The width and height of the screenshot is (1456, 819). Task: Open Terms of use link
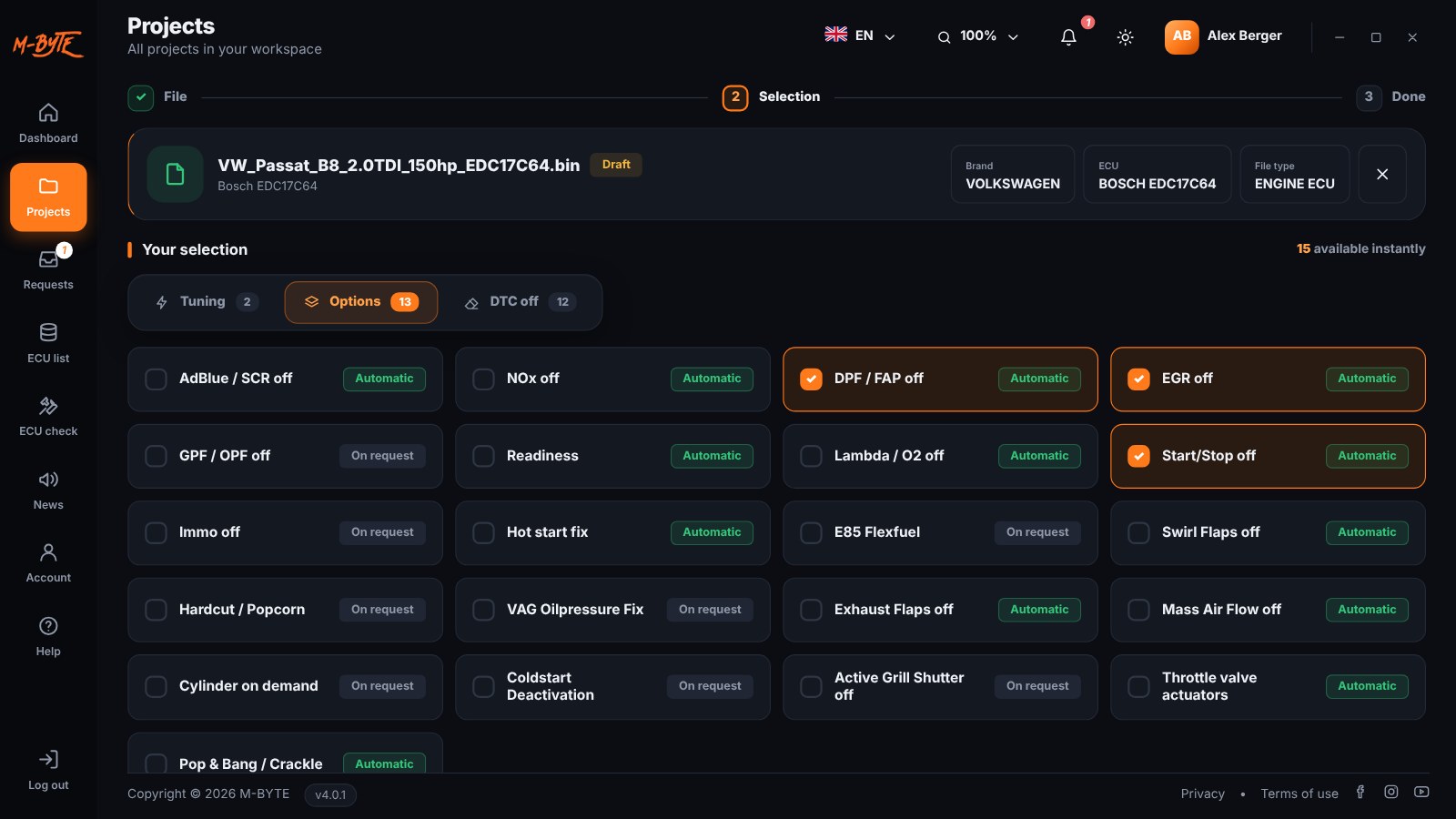coord(1299,794)
